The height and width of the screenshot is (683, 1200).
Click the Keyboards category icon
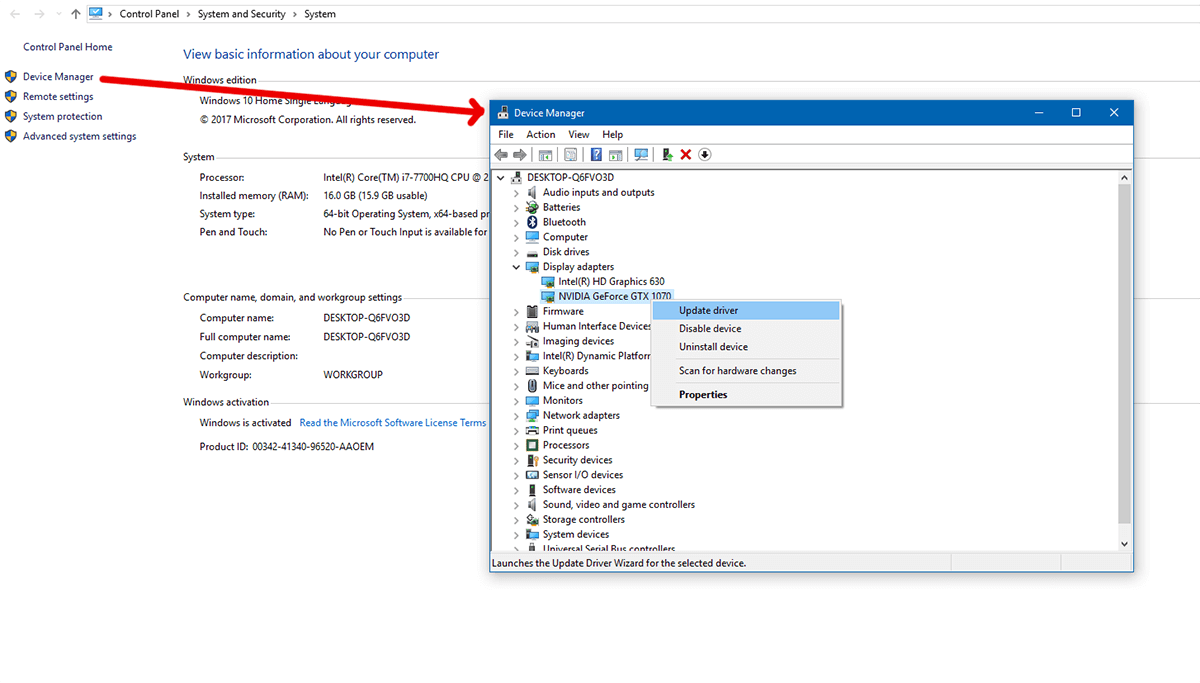pyautogui.click(x=532, y=371)
